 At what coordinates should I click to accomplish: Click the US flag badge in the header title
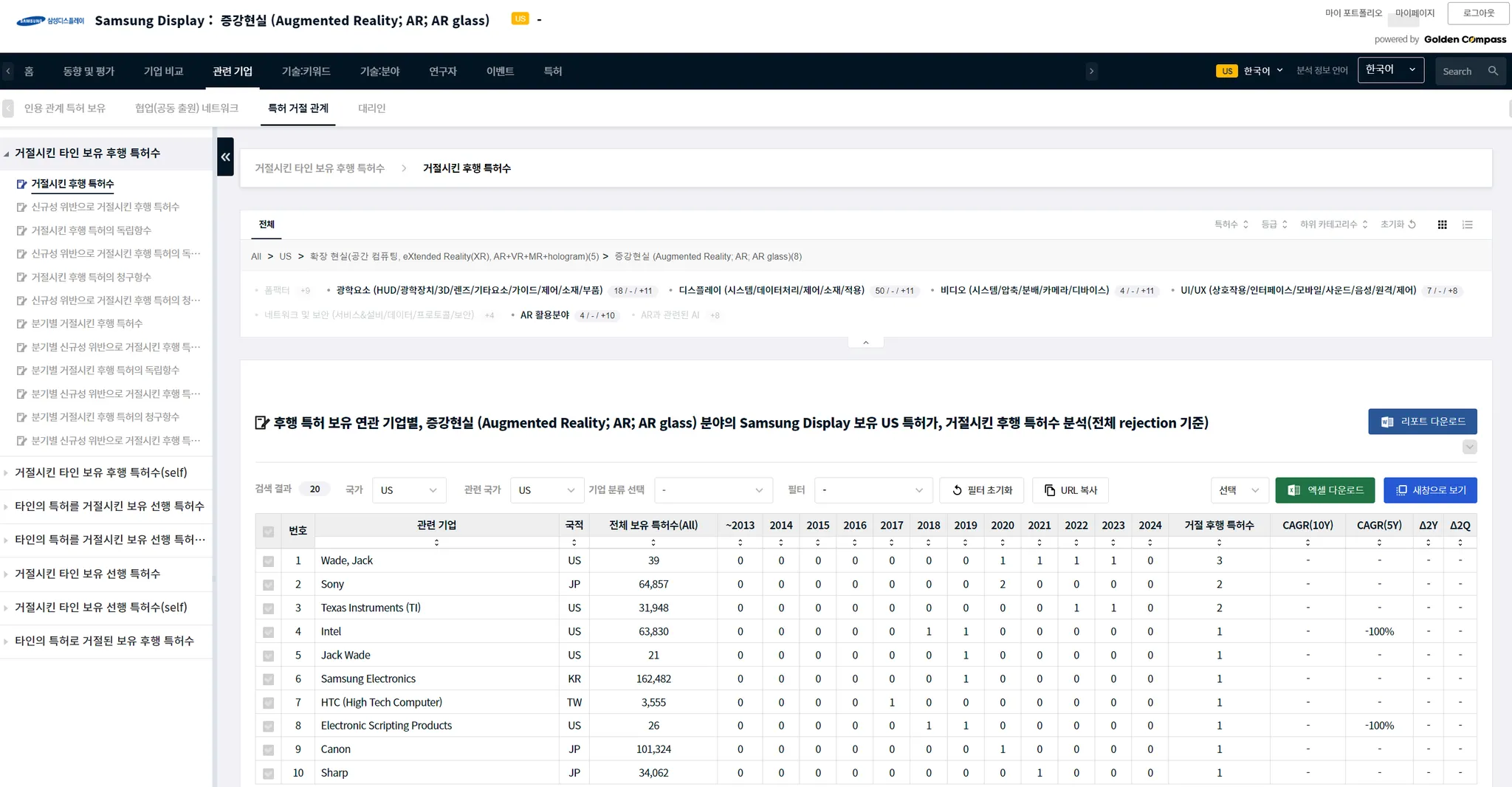(x=520, y=18)
